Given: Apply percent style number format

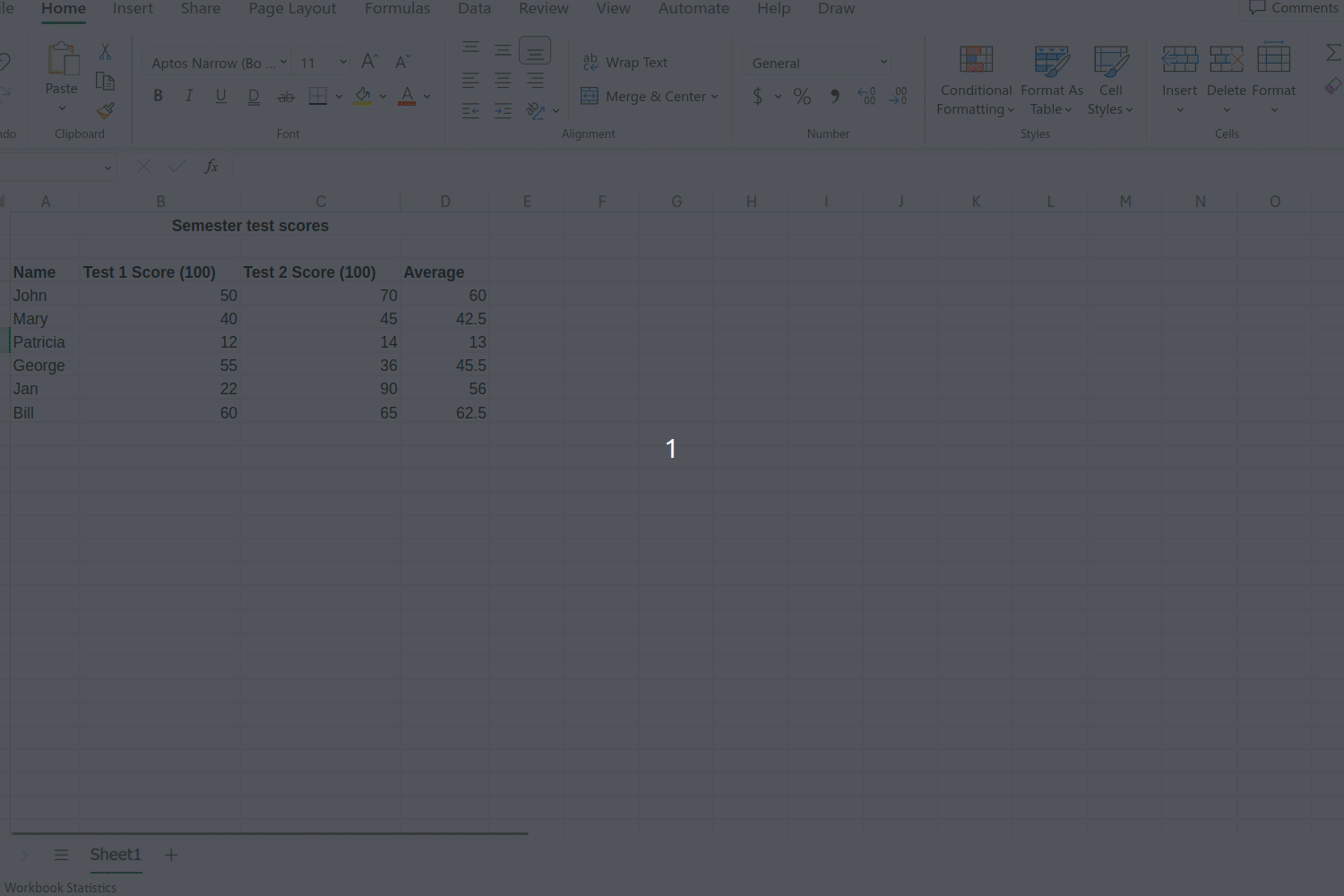Looking at the screenshot, I should (x=802, y=96).
